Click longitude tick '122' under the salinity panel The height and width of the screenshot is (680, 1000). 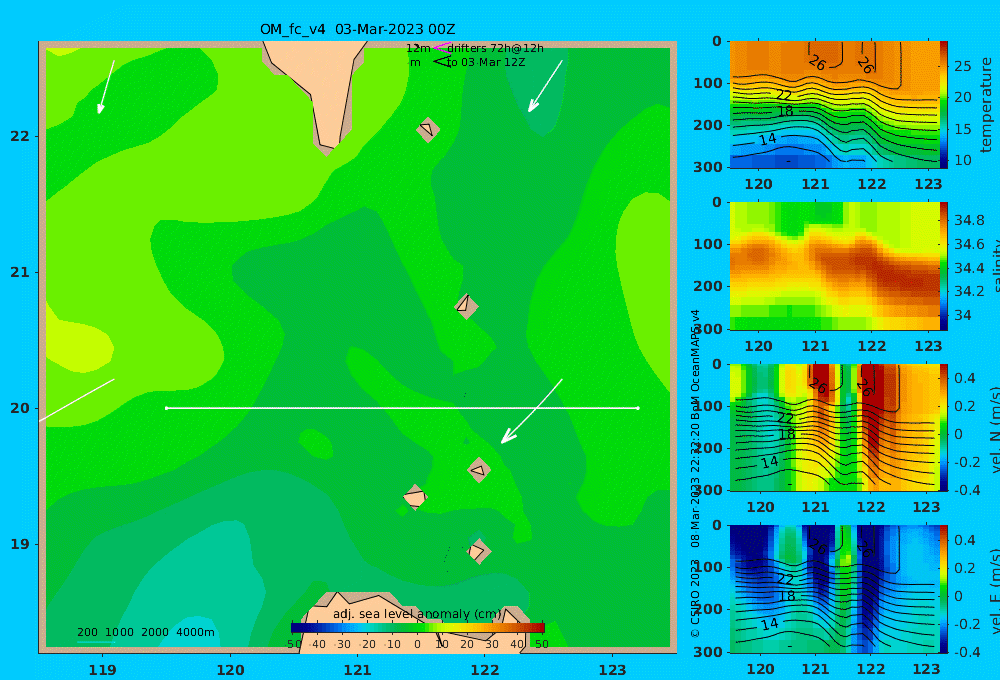pos(871,346)
